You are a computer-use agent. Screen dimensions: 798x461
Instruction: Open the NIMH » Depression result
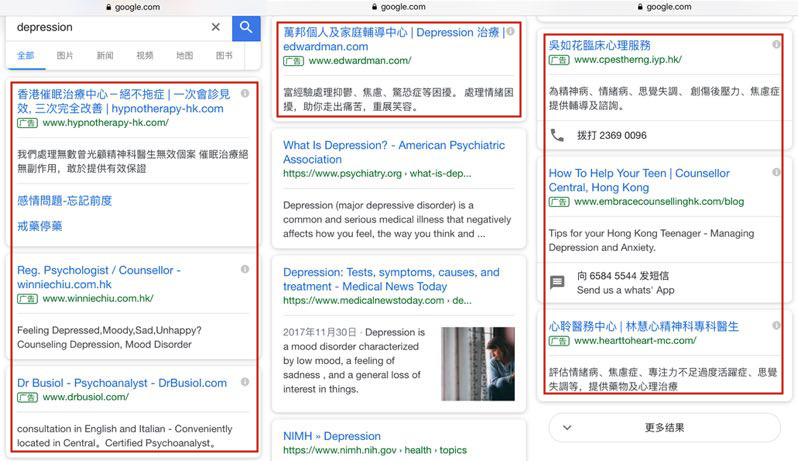[x=332, y=436]
